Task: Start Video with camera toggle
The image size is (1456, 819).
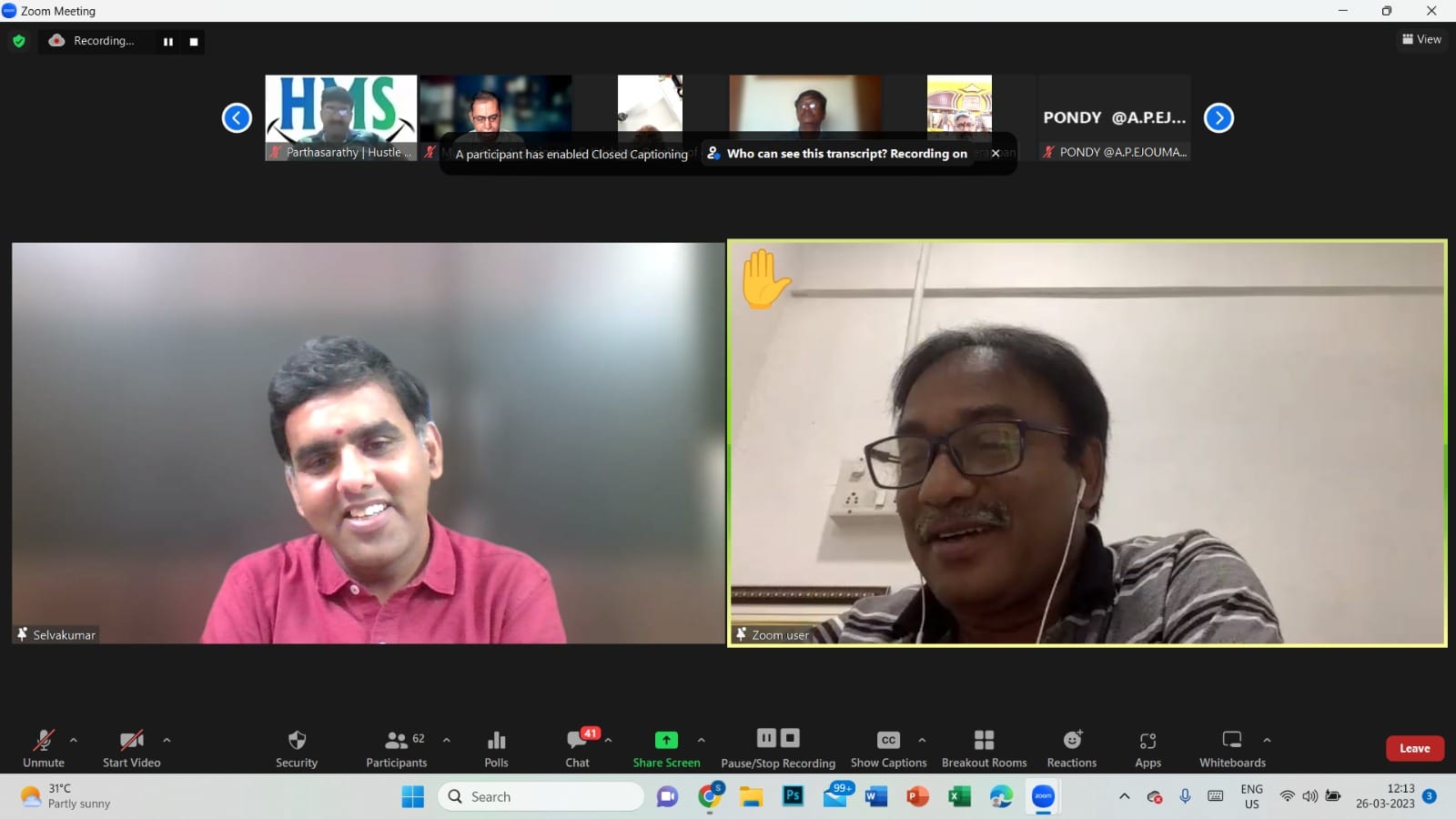Action: click(x=131, y=748)
